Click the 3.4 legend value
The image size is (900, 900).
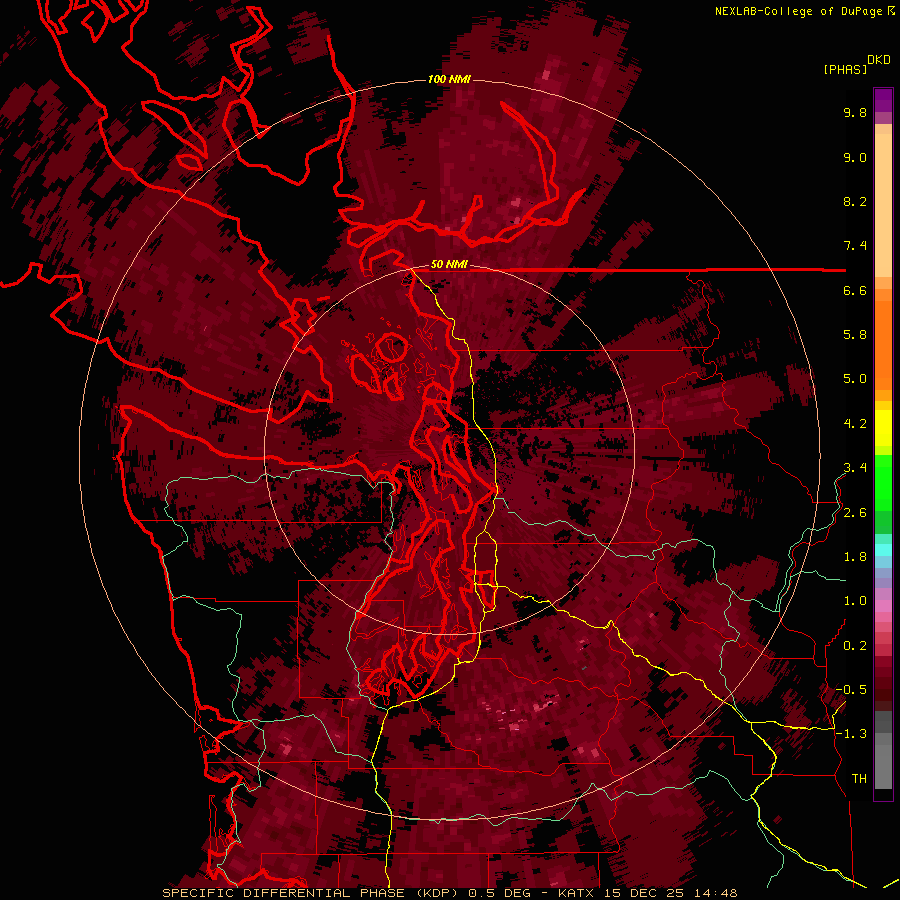point(855,468)
